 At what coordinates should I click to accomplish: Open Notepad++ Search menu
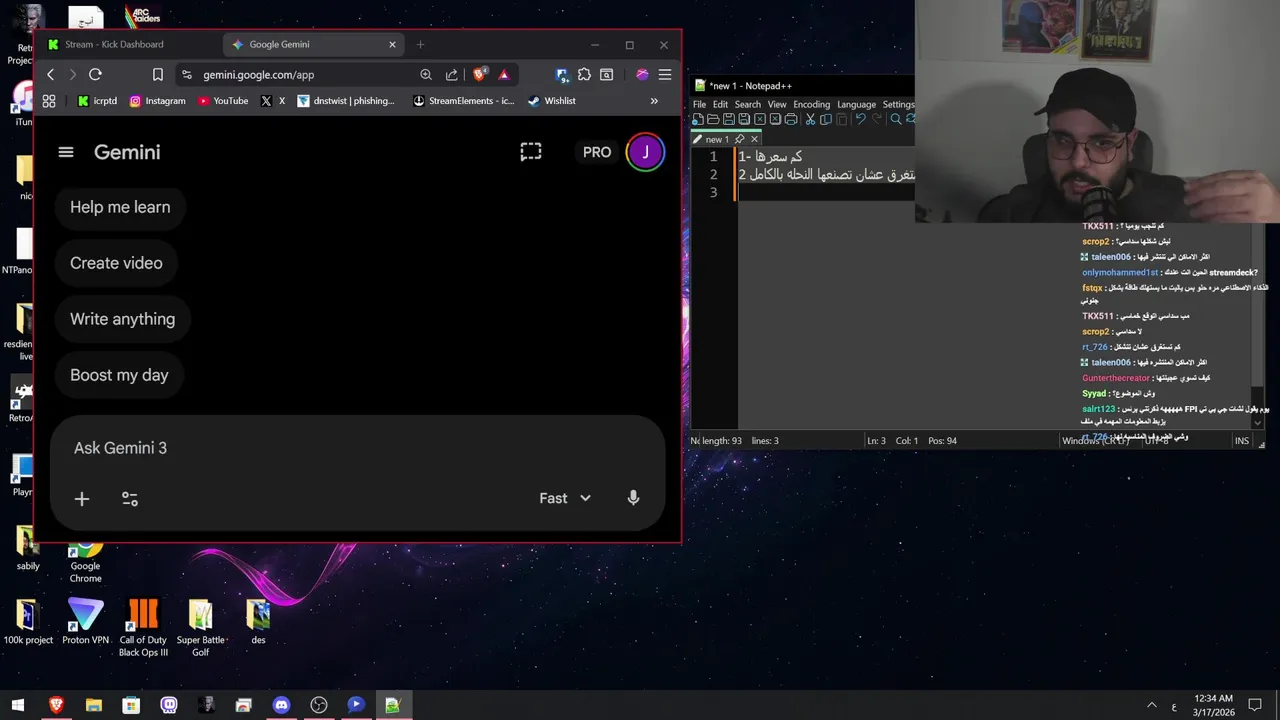pos(748,104)
